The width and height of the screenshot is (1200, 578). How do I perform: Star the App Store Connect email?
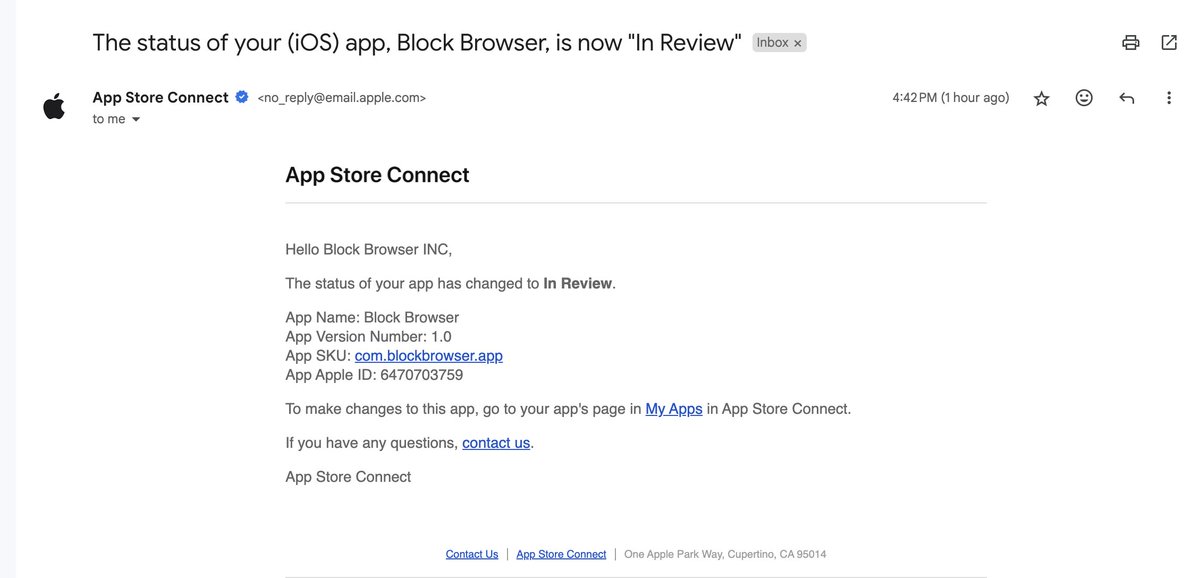pyautogui.click(x=1041, y=98)
